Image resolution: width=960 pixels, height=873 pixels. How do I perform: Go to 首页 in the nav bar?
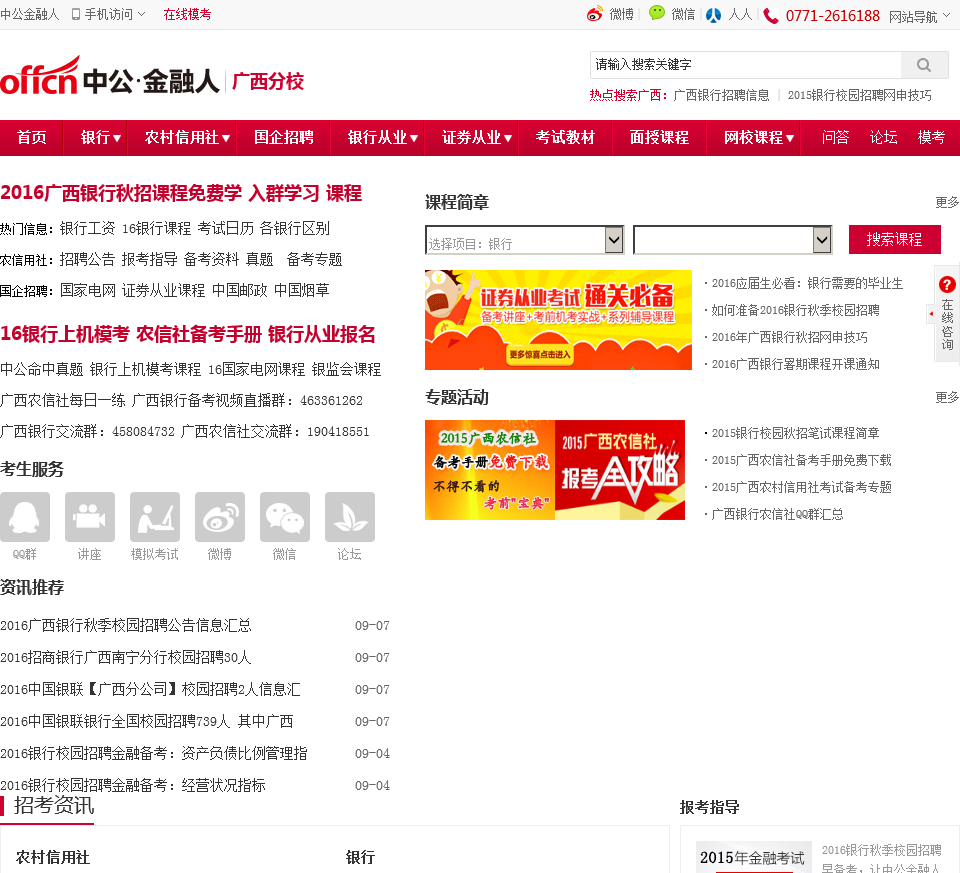[x=32, y=138]
